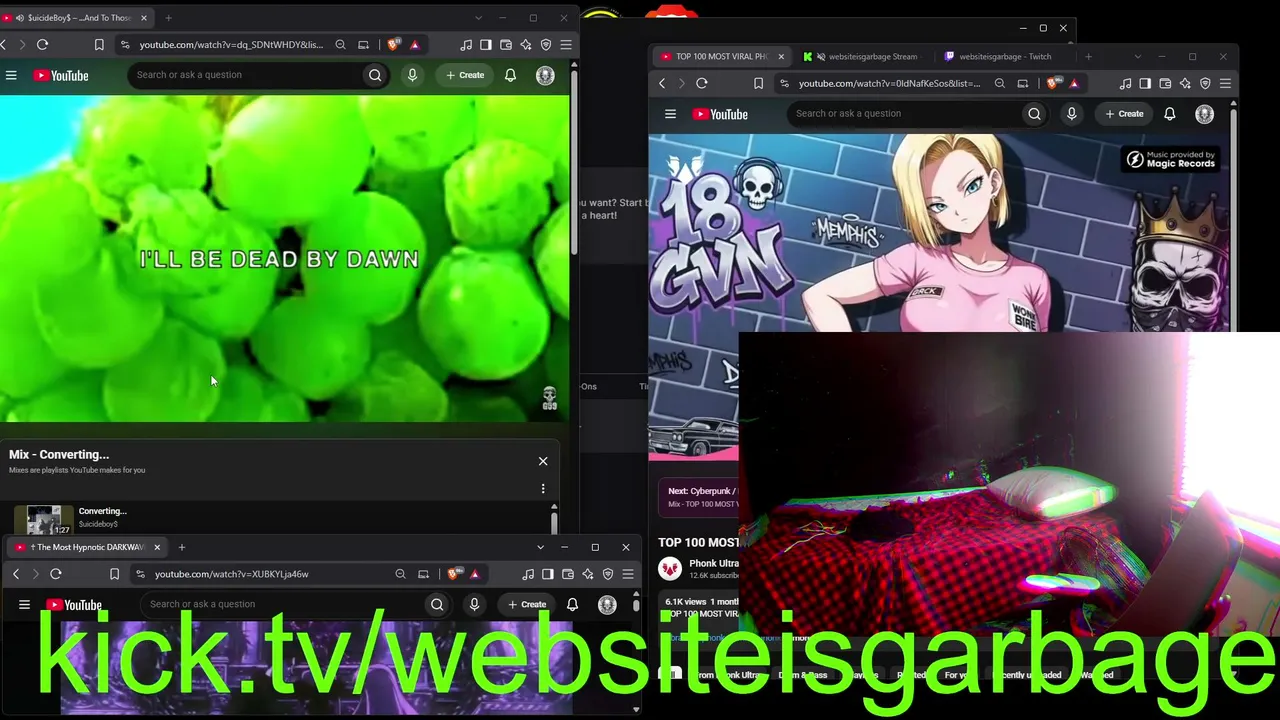Mute the $uicideBoy$ tab audio
This screenshot has width=1280, height=720.
tap(20, 18)
